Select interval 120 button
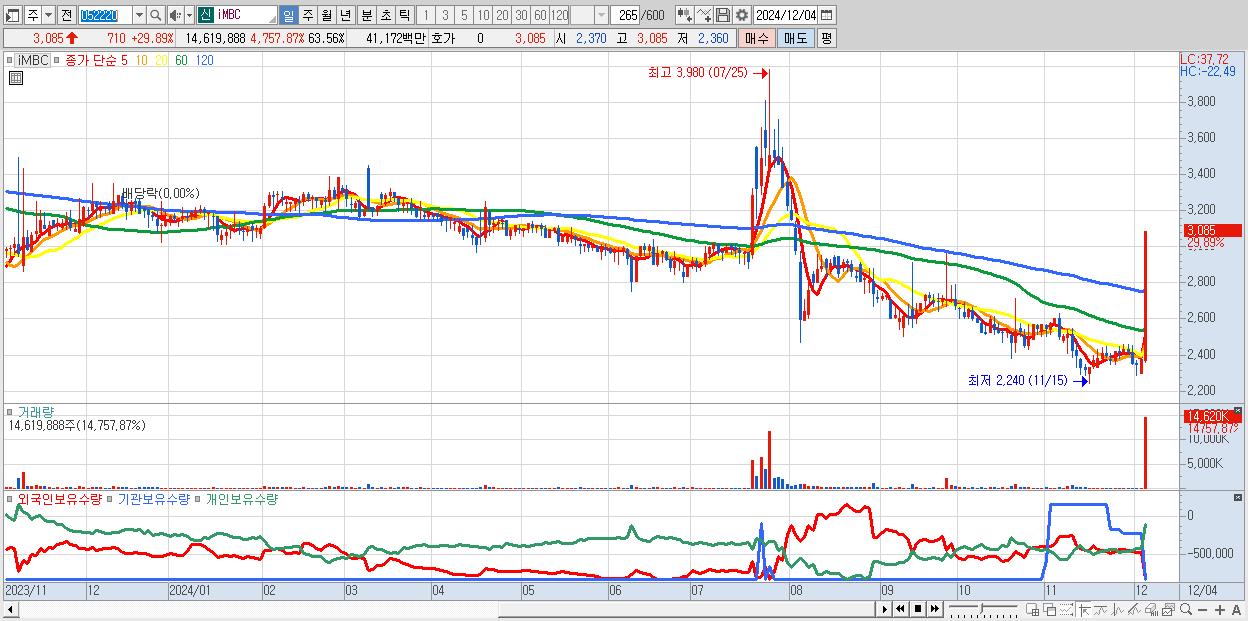Screen dimensions: 1248x621 [560, 15]
